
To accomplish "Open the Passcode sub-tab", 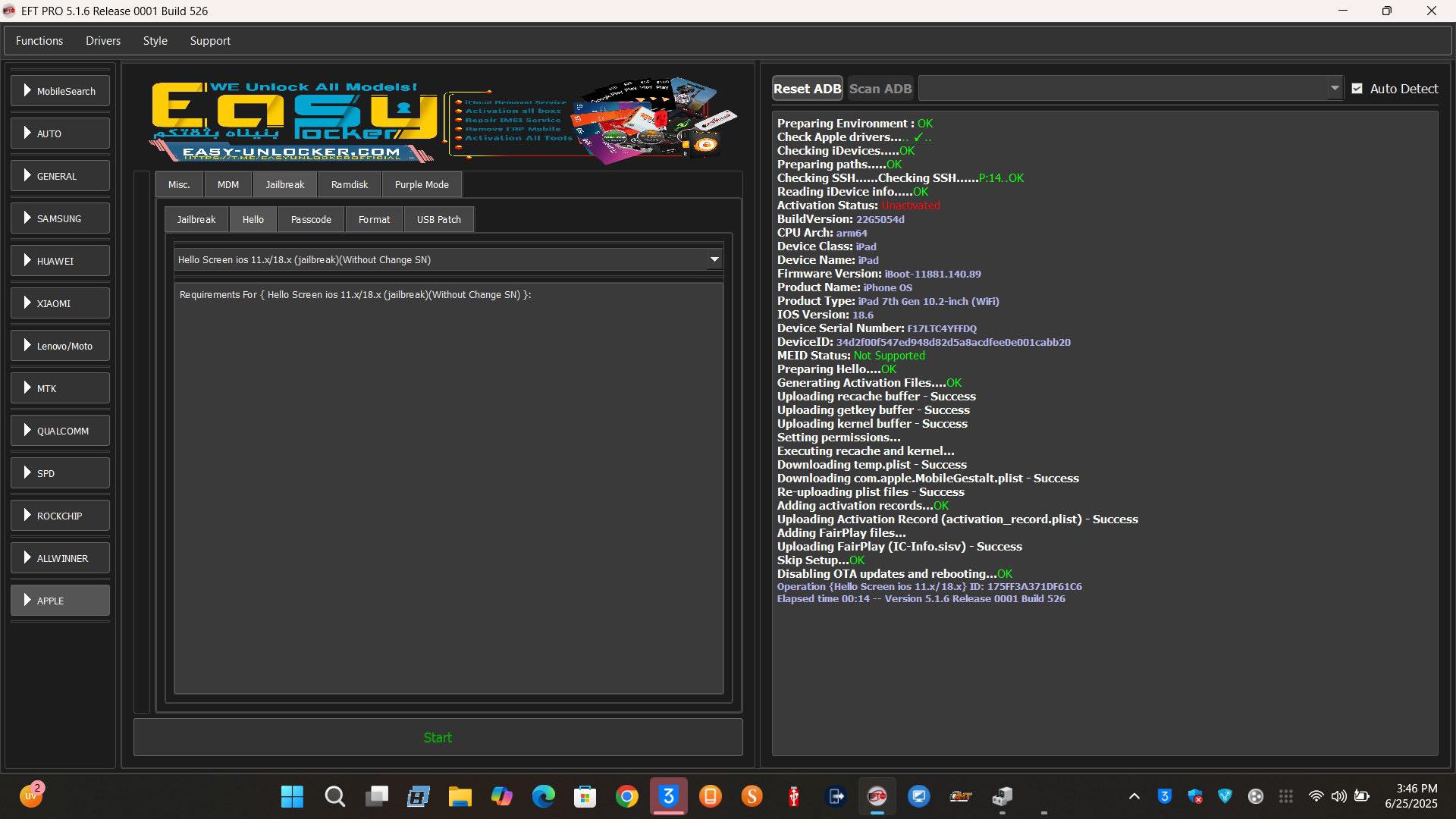I will coord(311,220).
